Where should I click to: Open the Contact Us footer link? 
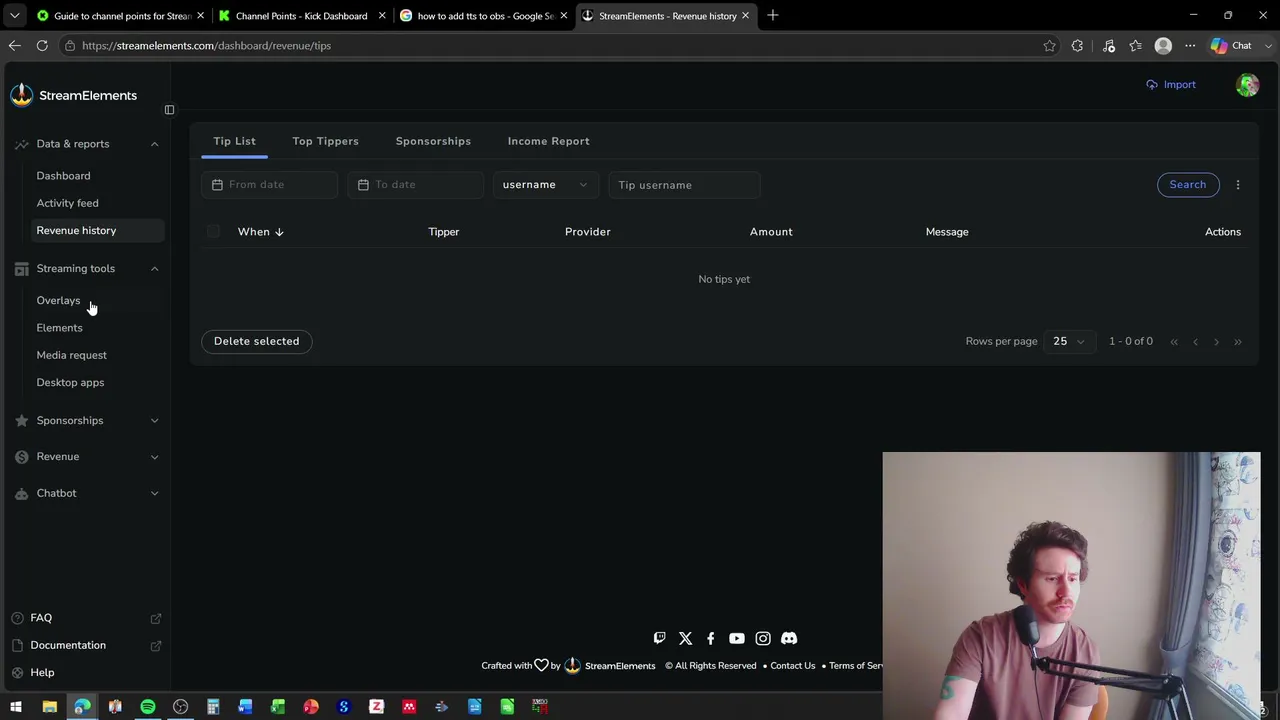pos(793,666)
